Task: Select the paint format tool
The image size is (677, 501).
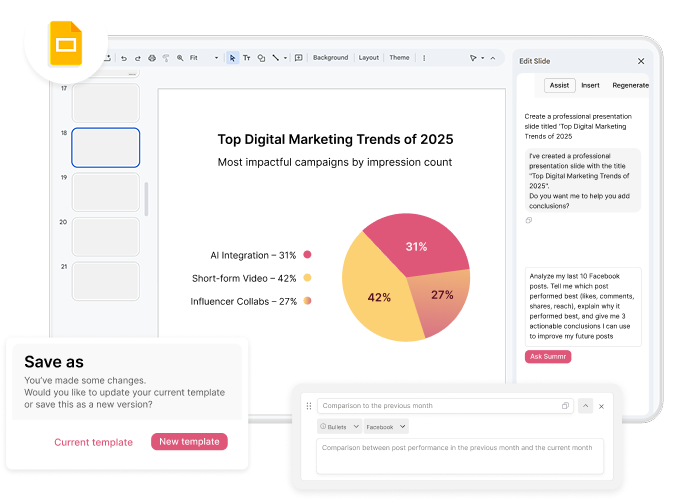Action: point(165,58)
